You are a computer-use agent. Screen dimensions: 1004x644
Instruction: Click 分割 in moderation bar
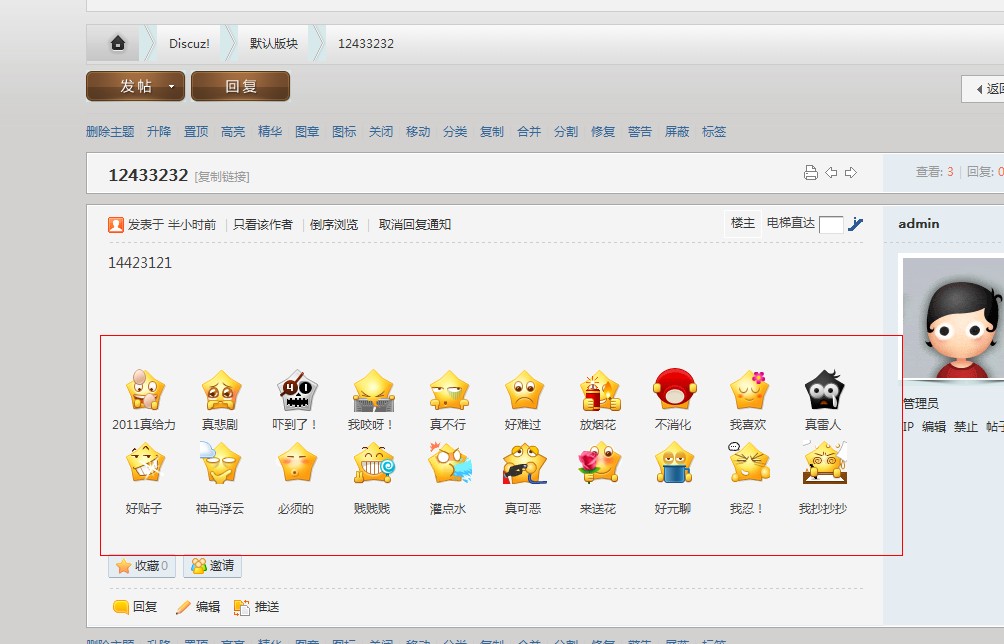coord(566,132)
